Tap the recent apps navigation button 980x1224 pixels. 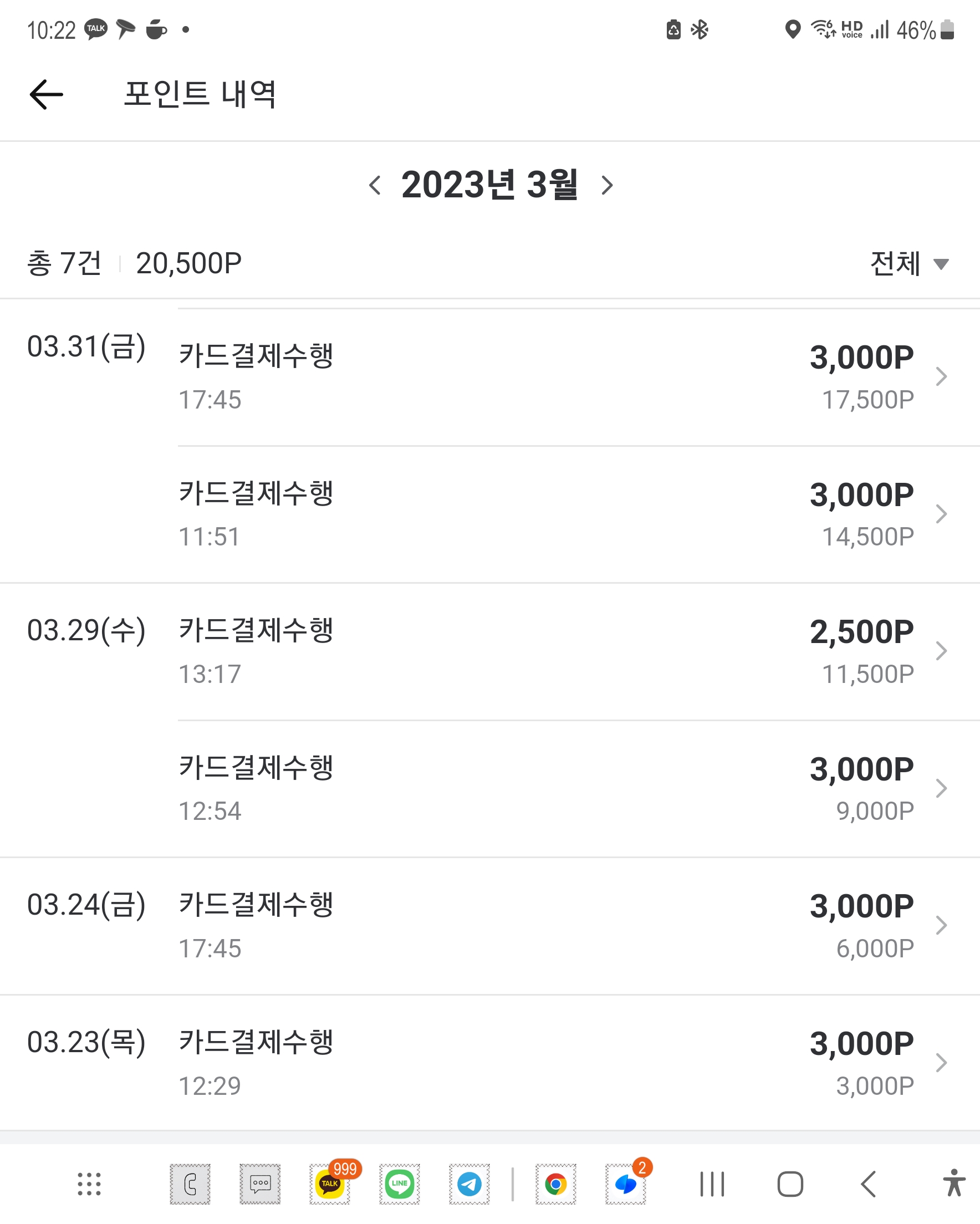point(712,1184)
